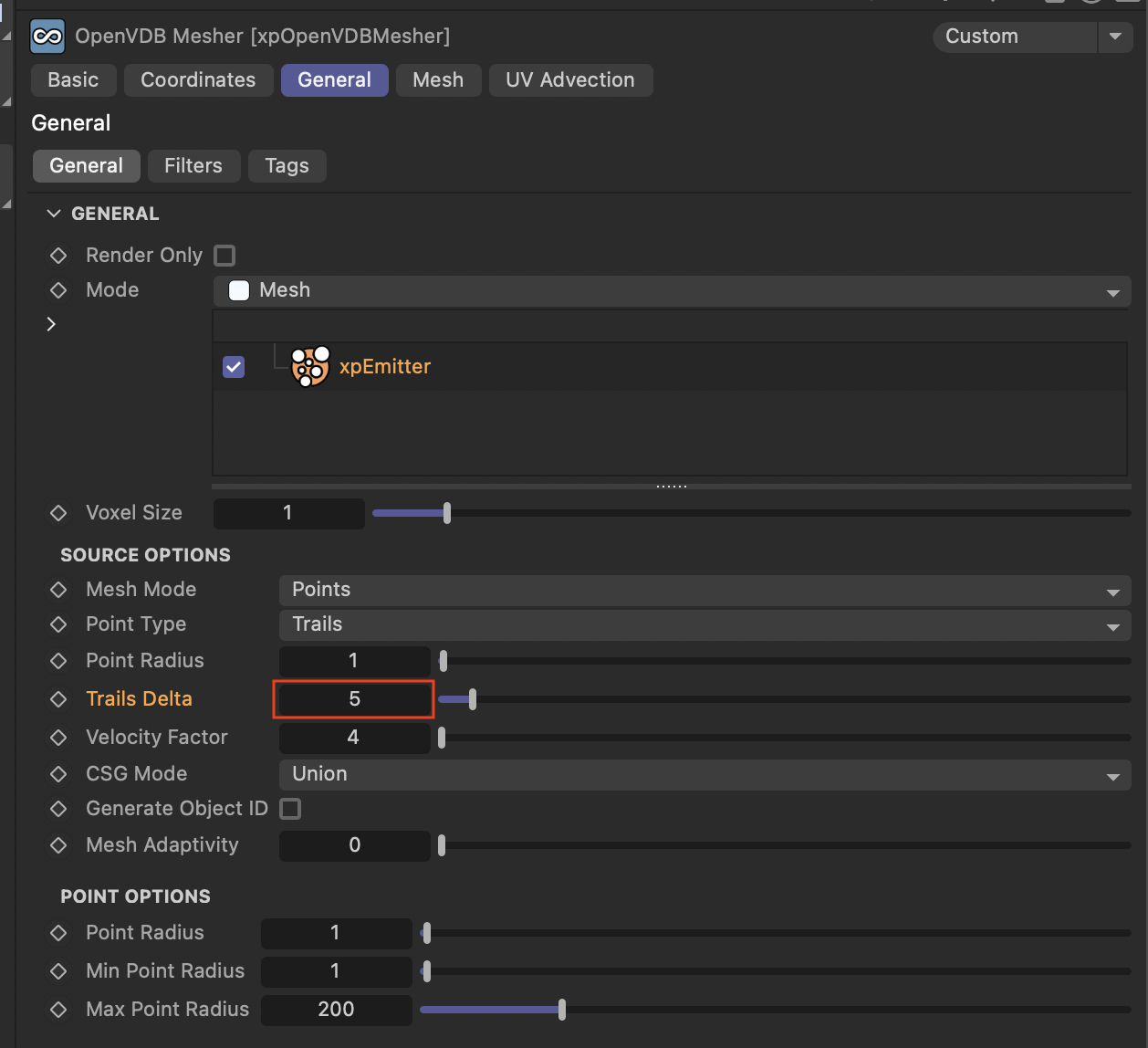Click keyframe diamond next to CSG Mode

pyautogui.click(x=58, y=774)
